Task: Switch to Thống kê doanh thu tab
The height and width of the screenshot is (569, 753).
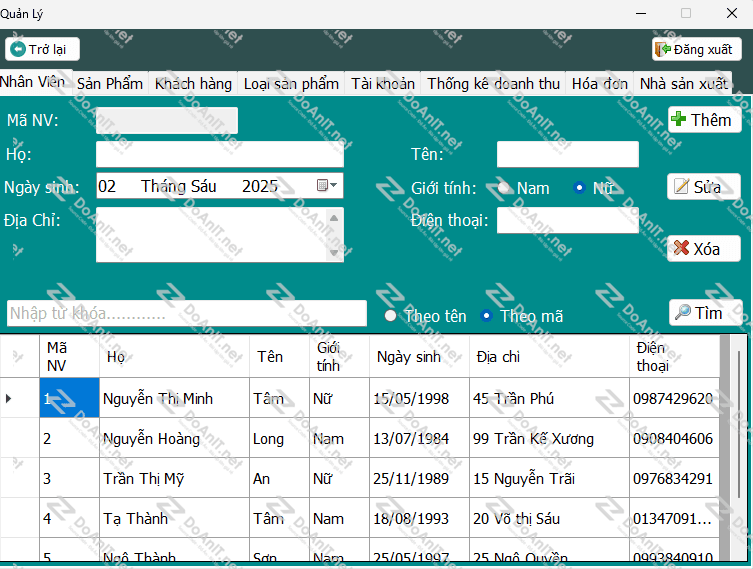Action: (x=493, y=84)
